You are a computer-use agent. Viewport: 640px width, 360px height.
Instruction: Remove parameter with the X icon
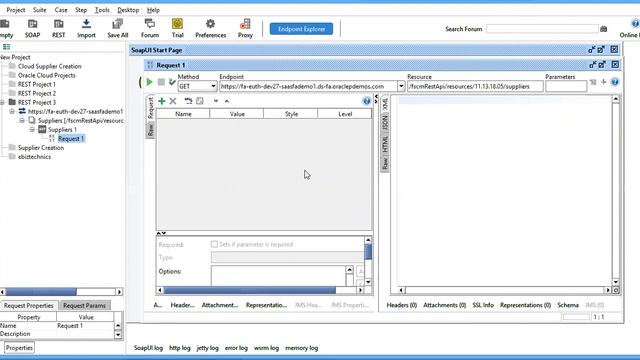(173, 101)
